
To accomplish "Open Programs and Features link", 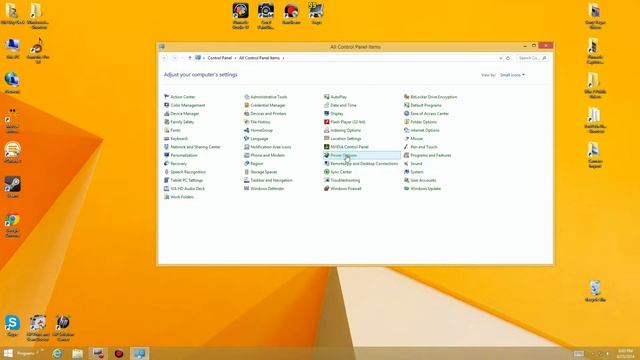I will (x=431, y=156).
